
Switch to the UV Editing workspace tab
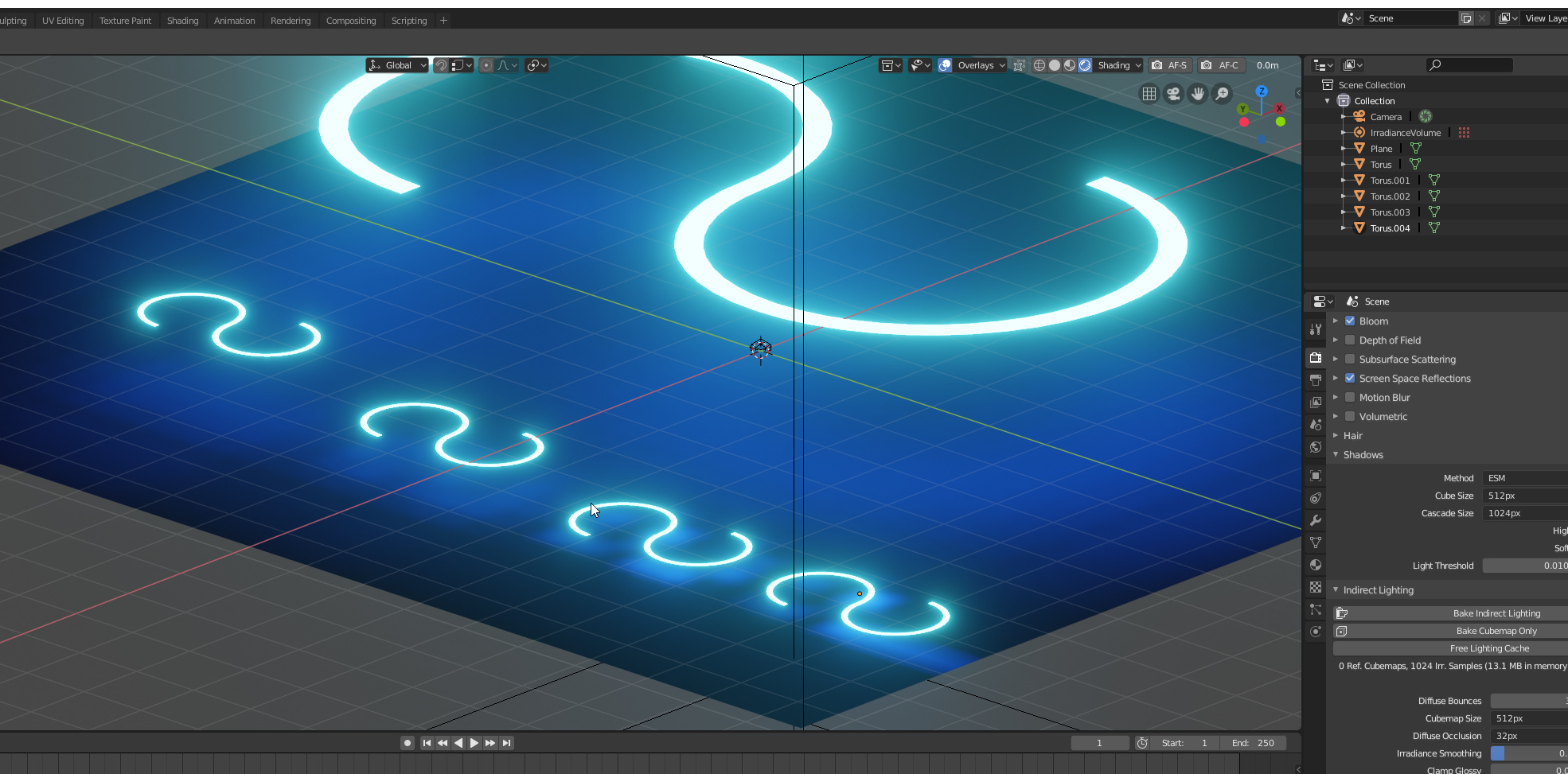63,21
